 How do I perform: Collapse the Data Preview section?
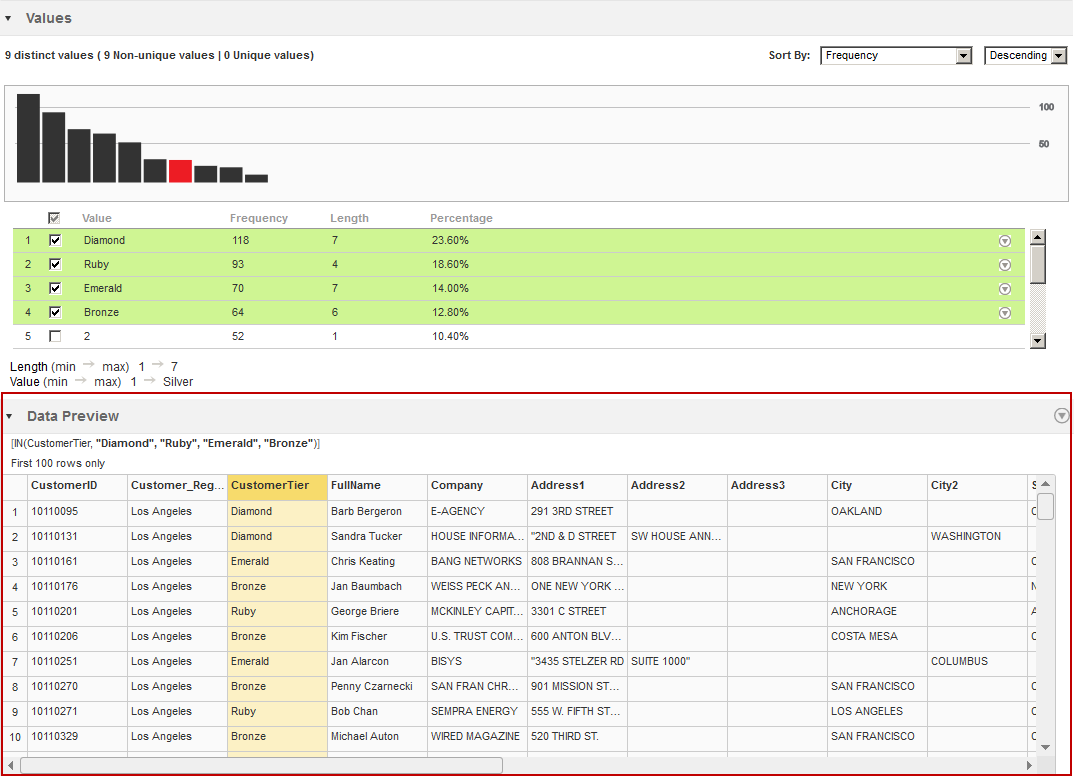(9, 416)
